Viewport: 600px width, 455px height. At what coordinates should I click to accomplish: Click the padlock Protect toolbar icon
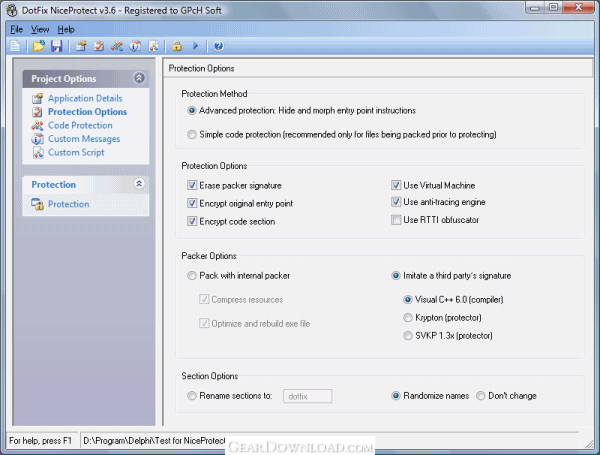[x=176, y=46]
